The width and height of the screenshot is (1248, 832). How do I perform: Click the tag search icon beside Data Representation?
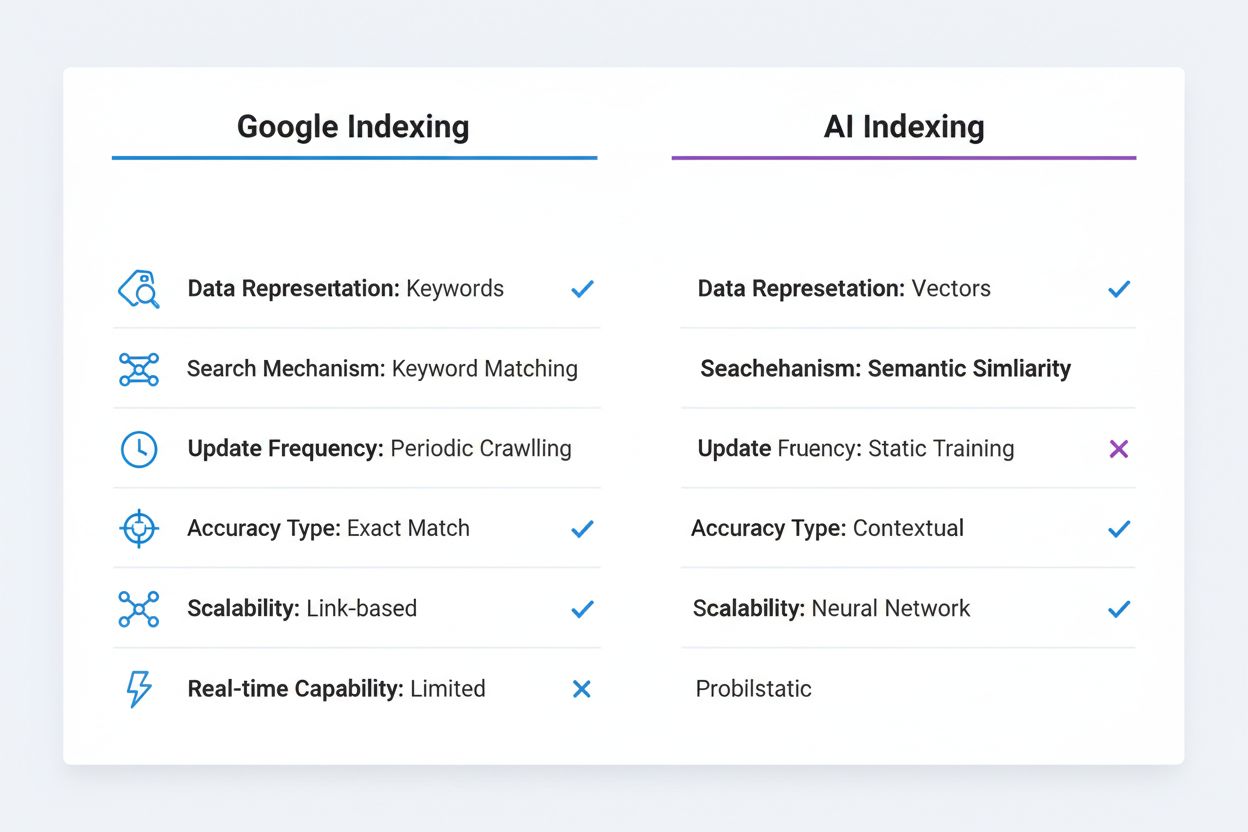coord(139,289)
